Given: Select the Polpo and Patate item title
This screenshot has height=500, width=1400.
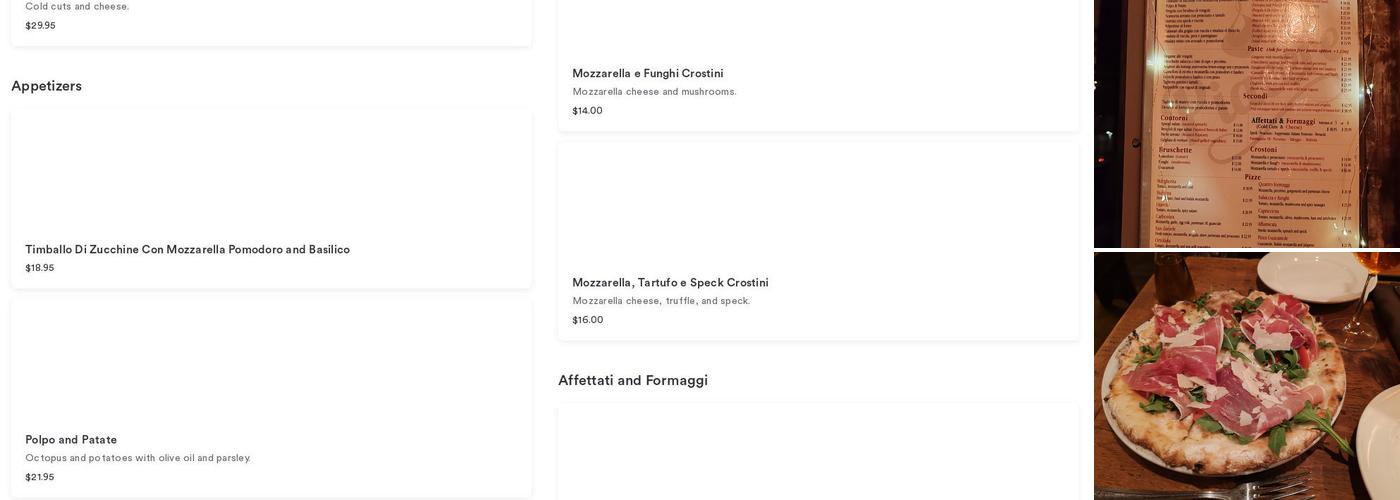Looking at the screenshot, I should point(71,440).
